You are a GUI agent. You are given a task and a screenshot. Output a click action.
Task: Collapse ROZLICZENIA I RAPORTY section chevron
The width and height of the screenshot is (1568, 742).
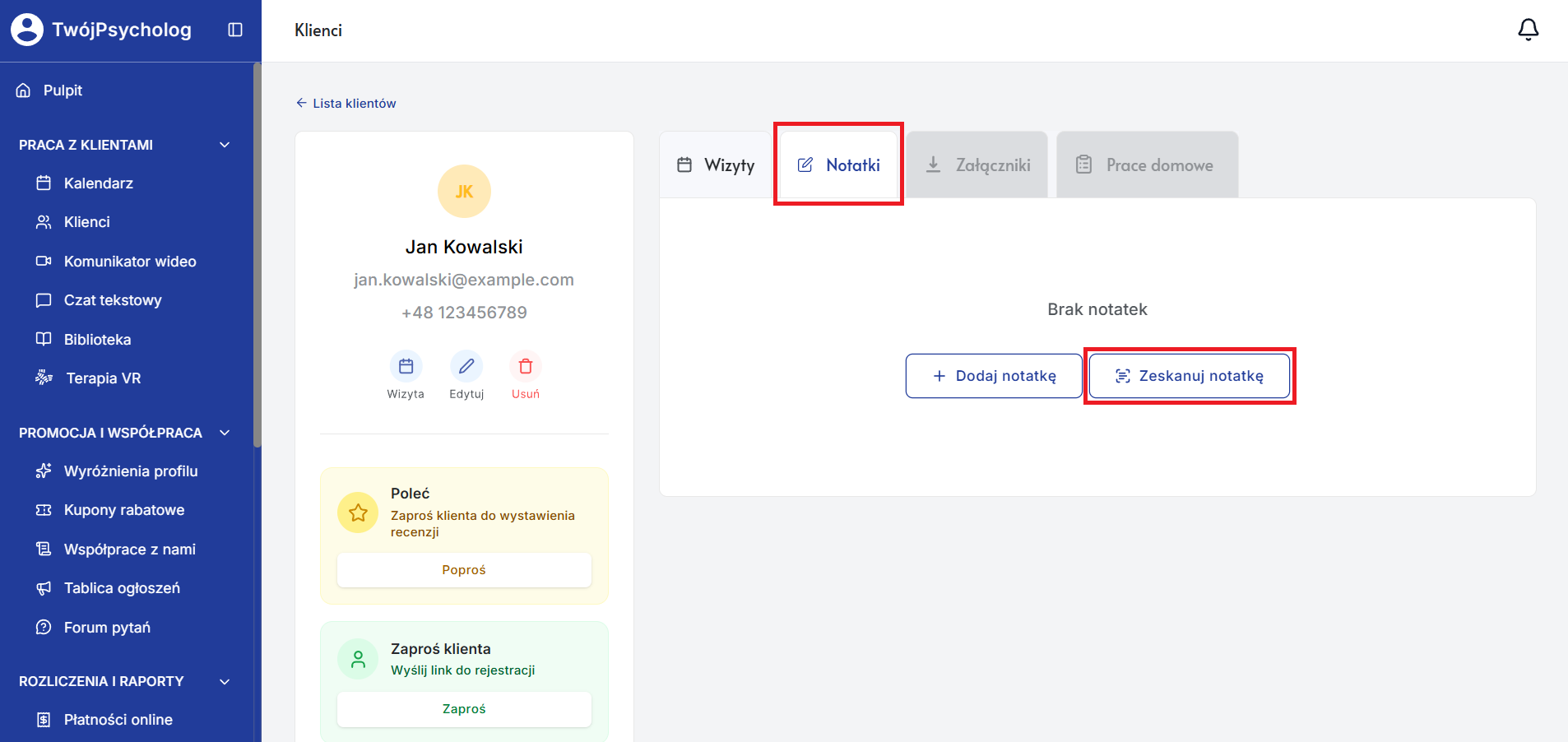pyautogui.click(x=225, y=681)
